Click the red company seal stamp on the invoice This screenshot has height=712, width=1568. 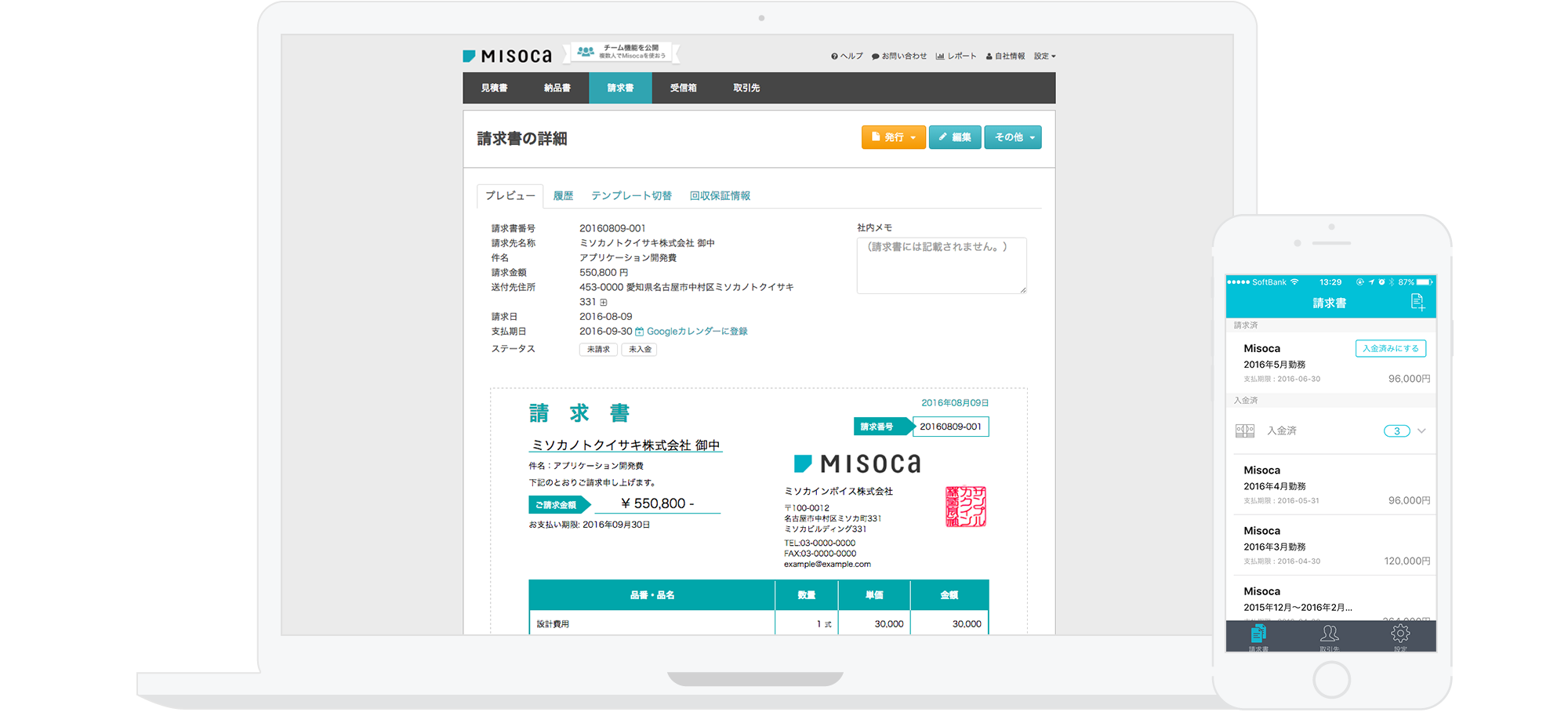click(x=965, y=507)
